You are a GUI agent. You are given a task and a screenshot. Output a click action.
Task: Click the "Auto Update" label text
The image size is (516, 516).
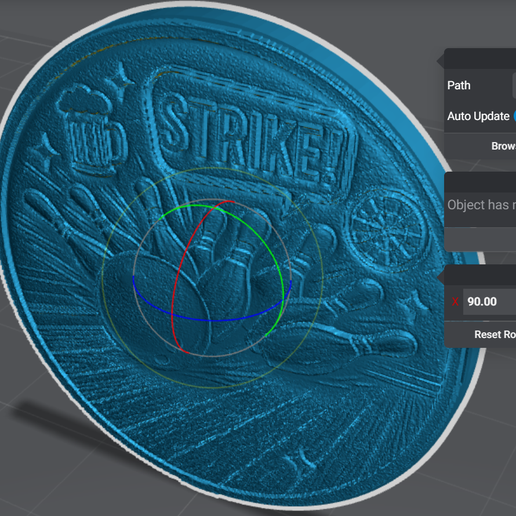[478, 116]
